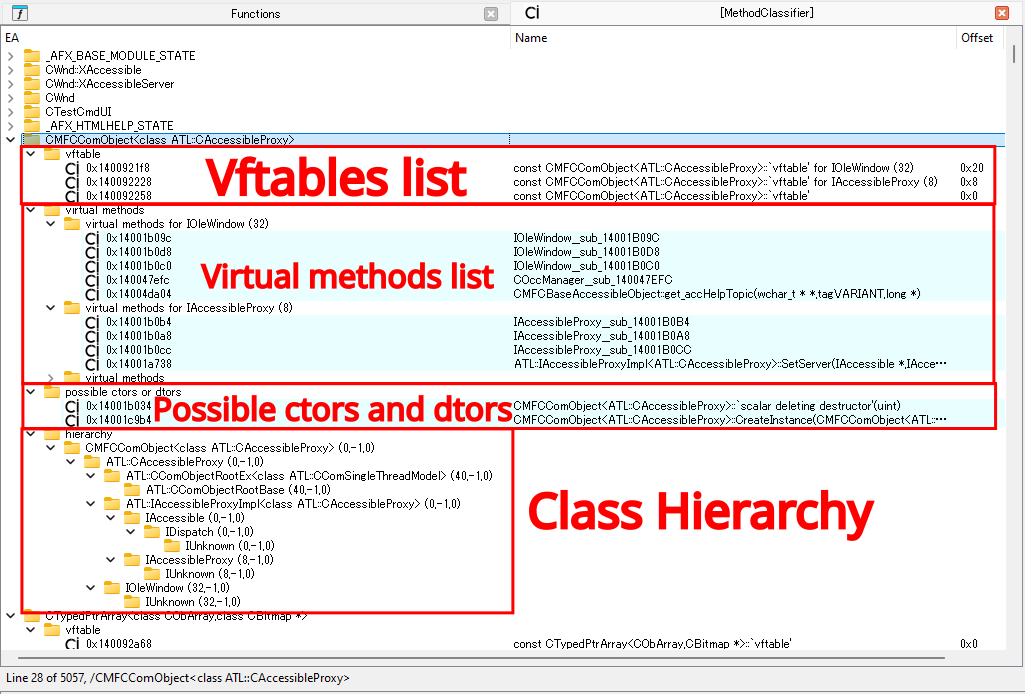The height and width of the screenshot is (694, 1025).
Task: Select the _AFX_BASE_MODULE_STATE folder icon
Action: [x=31, y=56]
